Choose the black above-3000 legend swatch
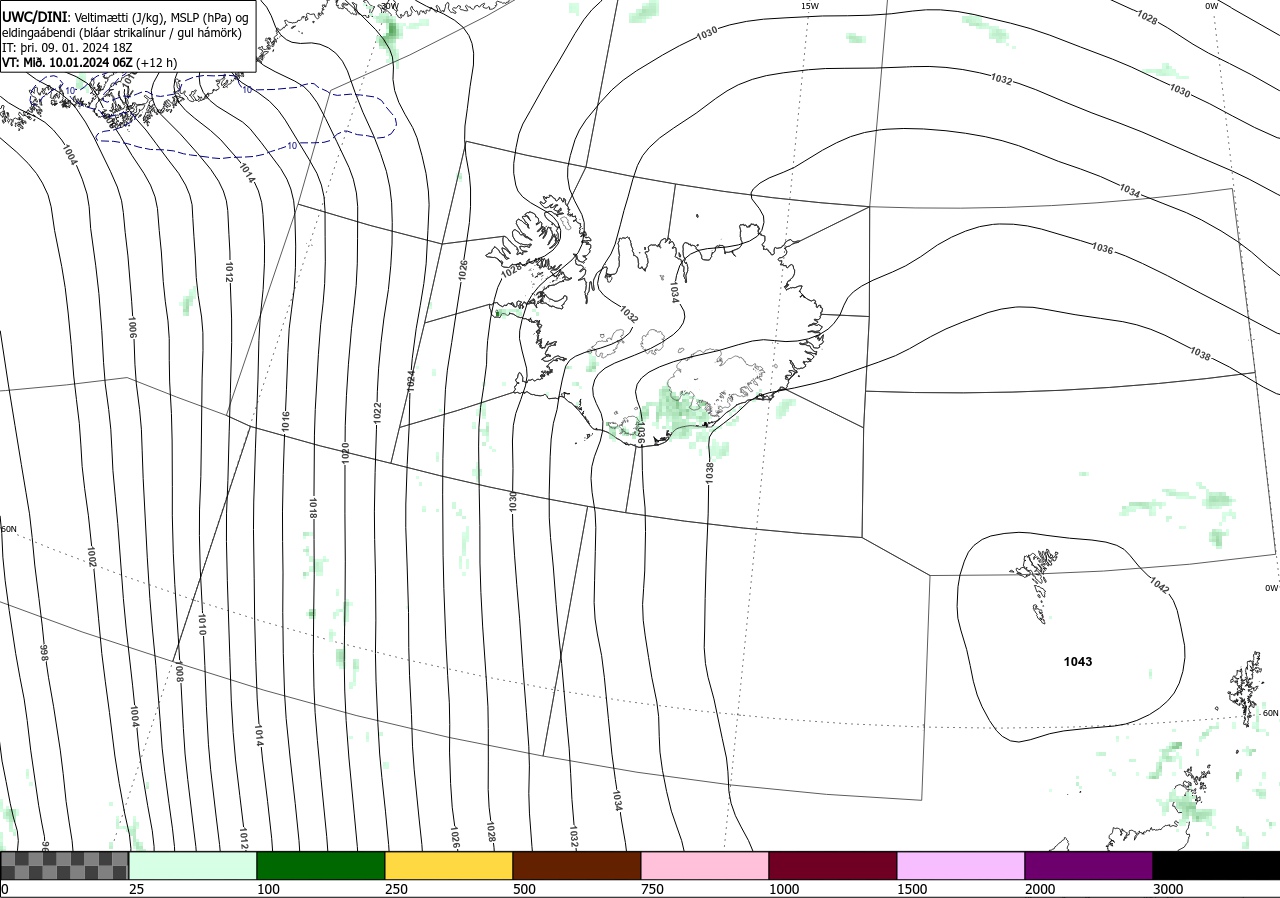This screenshot has width=1280, height=898. [x=1216, y=865]
